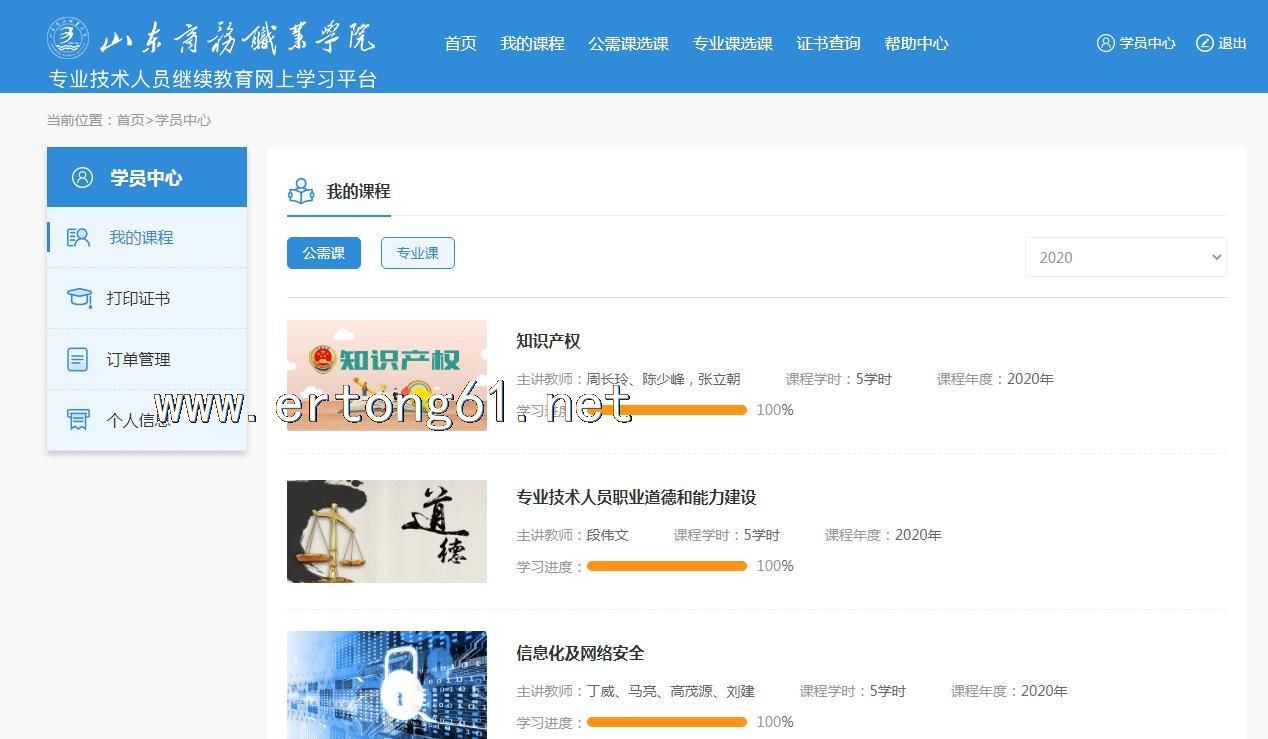1268x739 pixels.
Task: Click the 打印证书 graduation cap icon
Action: 78,298
